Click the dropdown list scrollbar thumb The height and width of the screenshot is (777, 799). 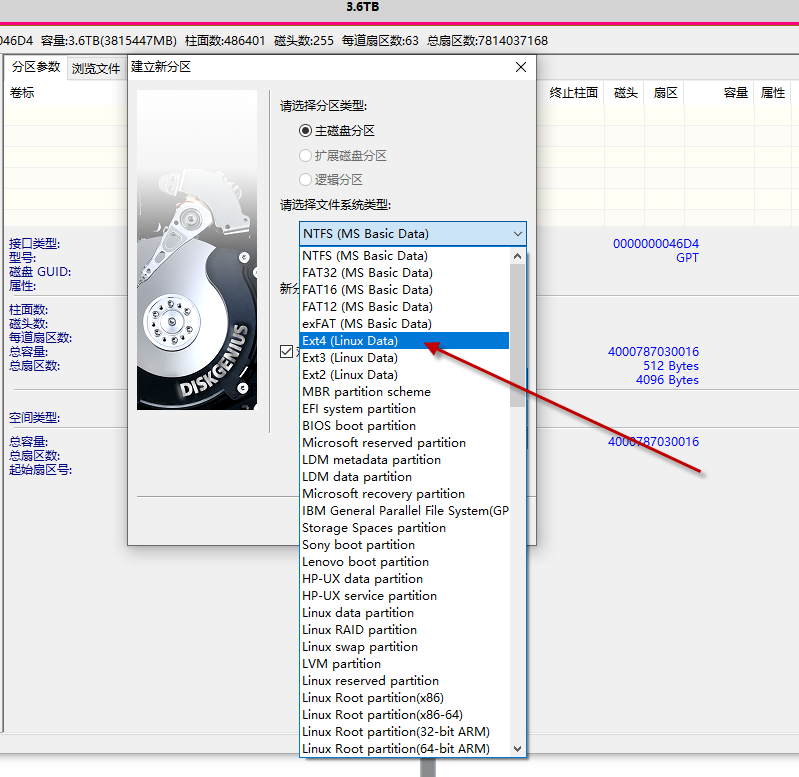pos(517,335)
